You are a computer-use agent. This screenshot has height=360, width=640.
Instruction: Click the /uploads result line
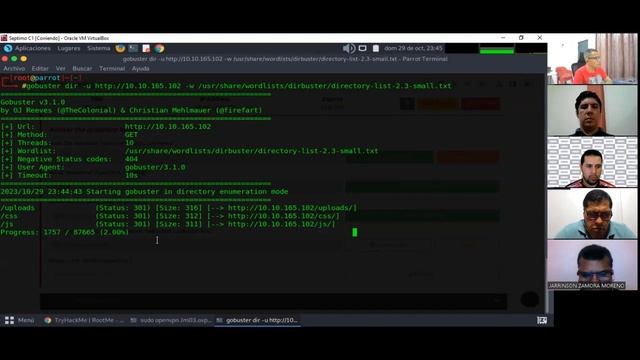[179, 208]
